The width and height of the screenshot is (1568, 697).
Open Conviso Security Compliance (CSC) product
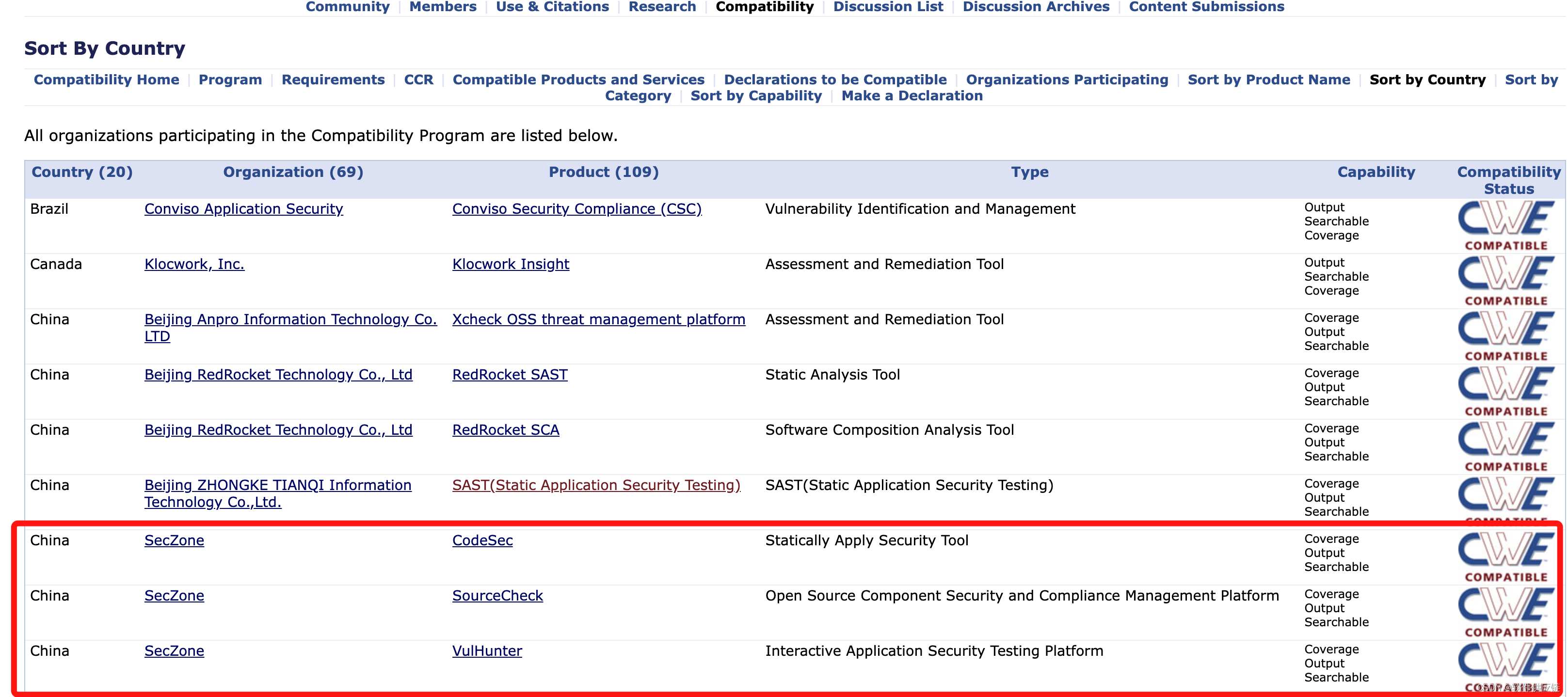point(577,209)
